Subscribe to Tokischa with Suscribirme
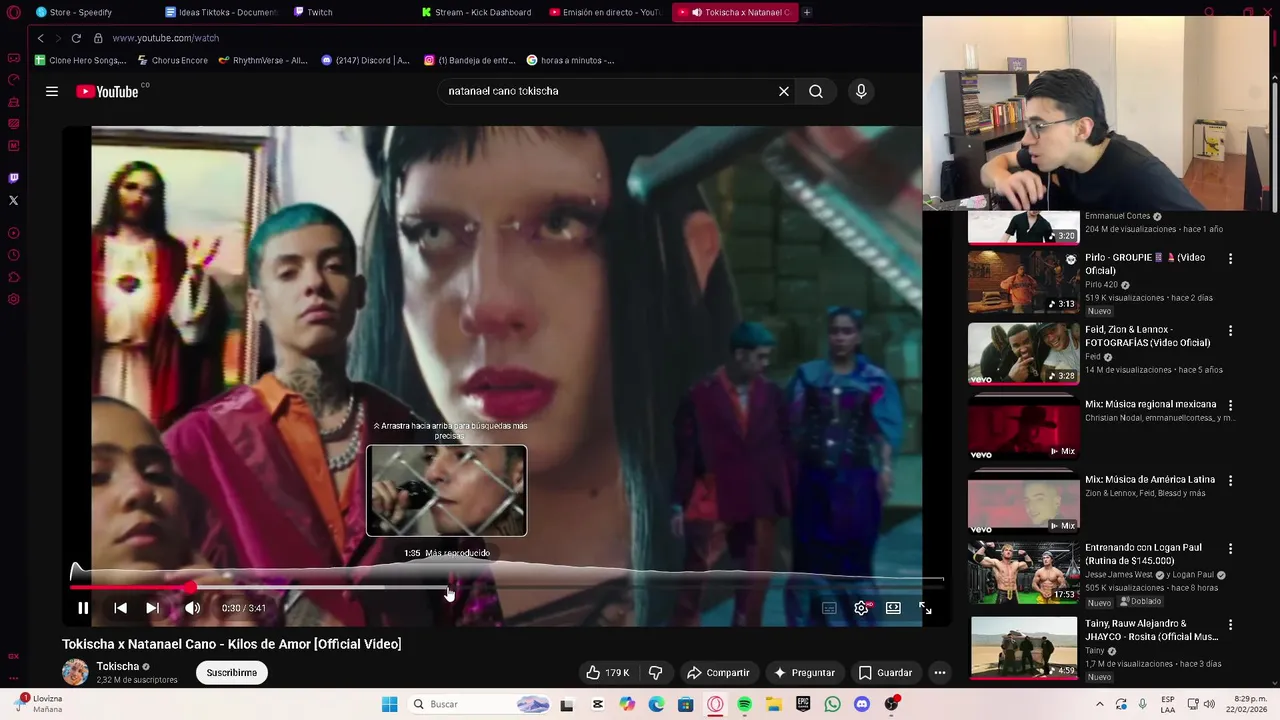 pyautogui.click(x=232, y=673)
